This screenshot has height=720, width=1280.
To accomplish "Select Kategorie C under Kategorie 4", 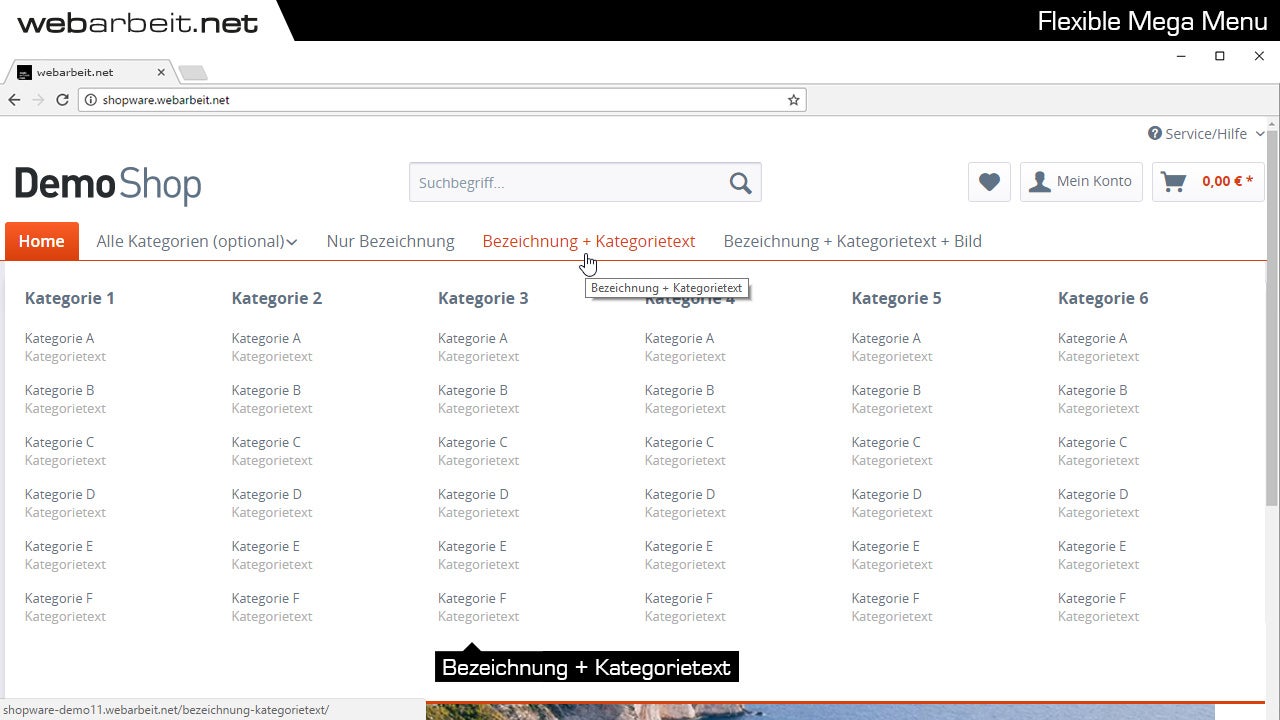I will click(680, 442).
